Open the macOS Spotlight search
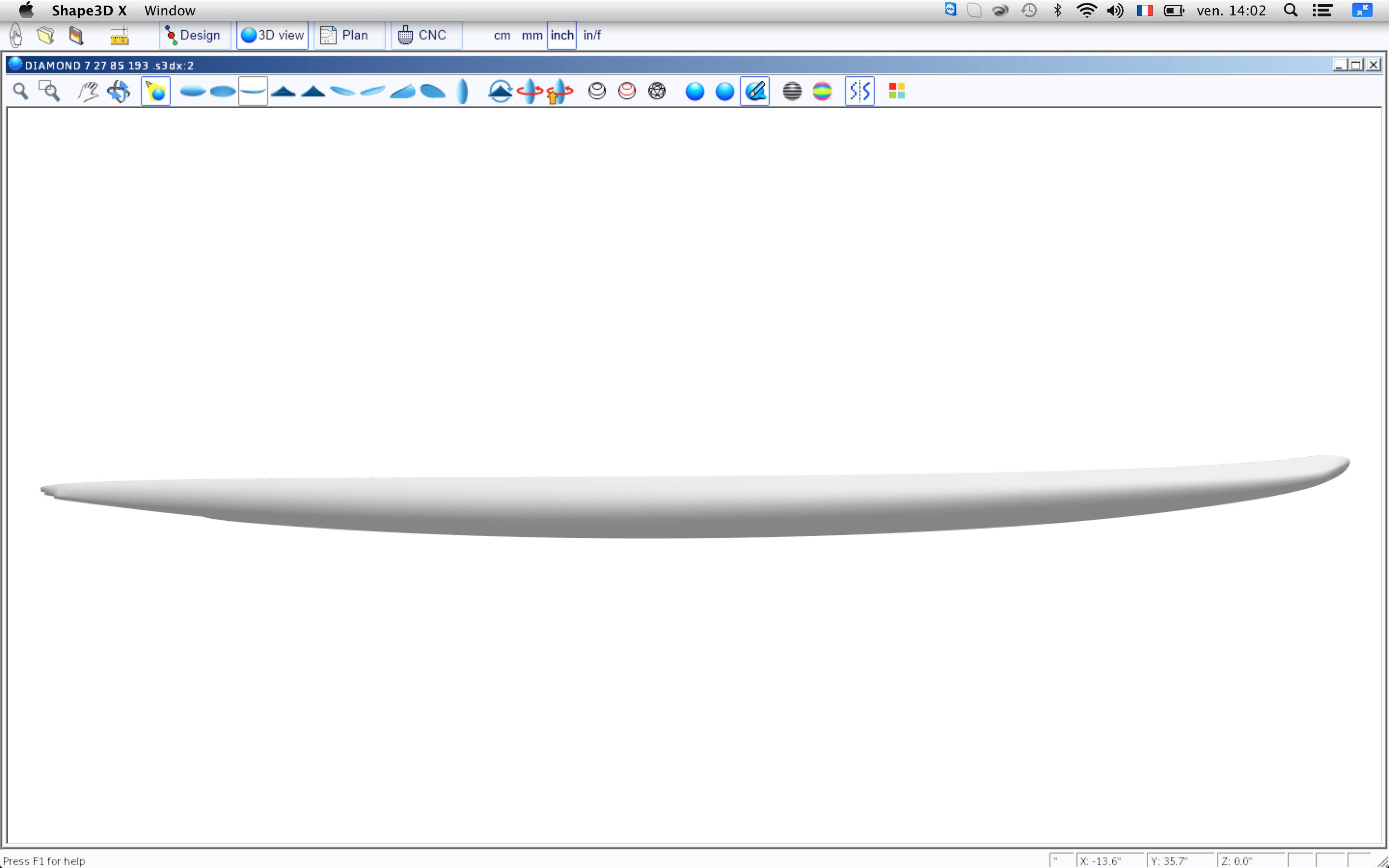1389x868 pixels. coord(1290,10)
